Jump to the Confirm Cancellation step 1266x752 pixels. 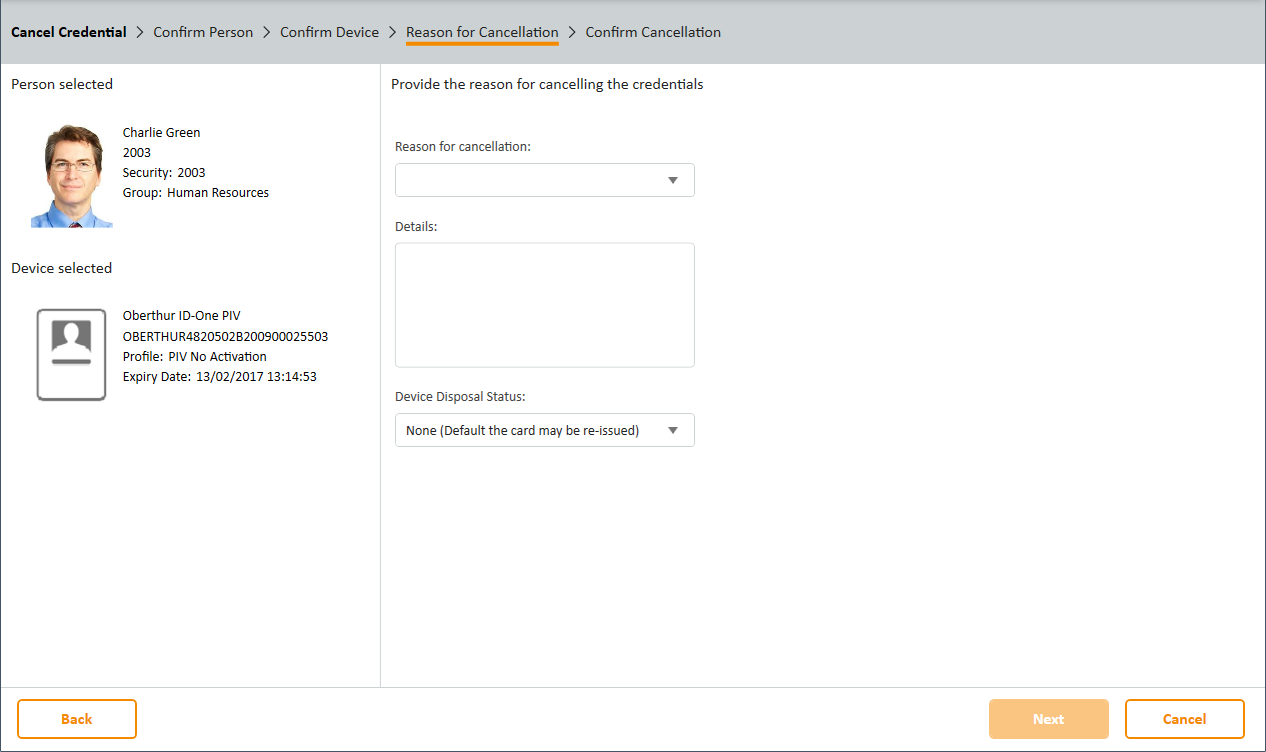pyautogui.click(x=653, y=33)
